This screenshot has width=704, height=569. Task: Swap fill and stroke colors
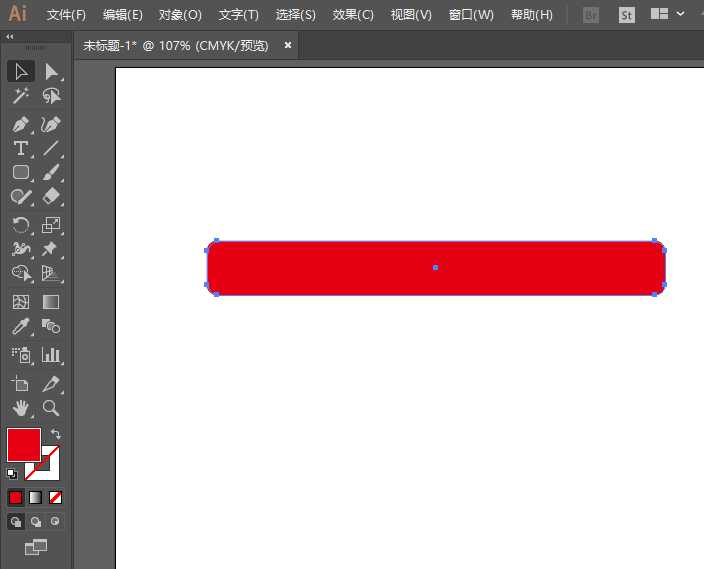tap(56, 434)
